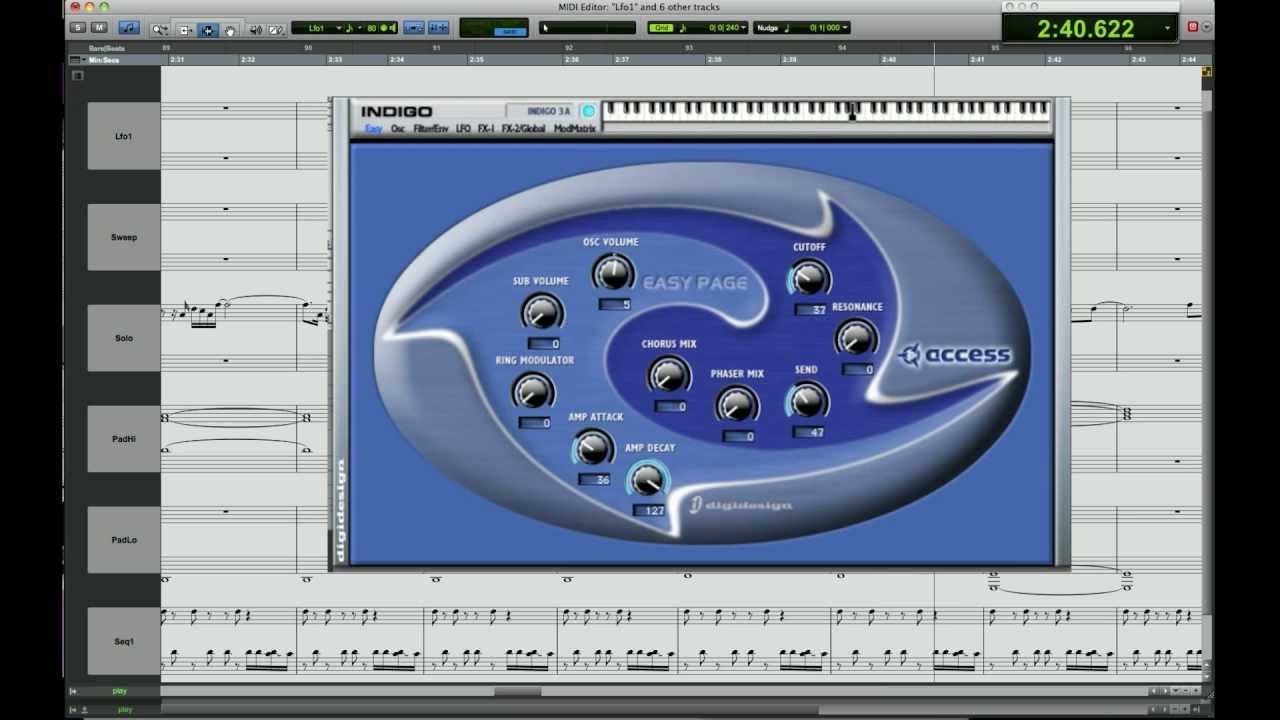
Task: Switch to the Easy page tab in Indigo
Action: (x=373, y=129)
